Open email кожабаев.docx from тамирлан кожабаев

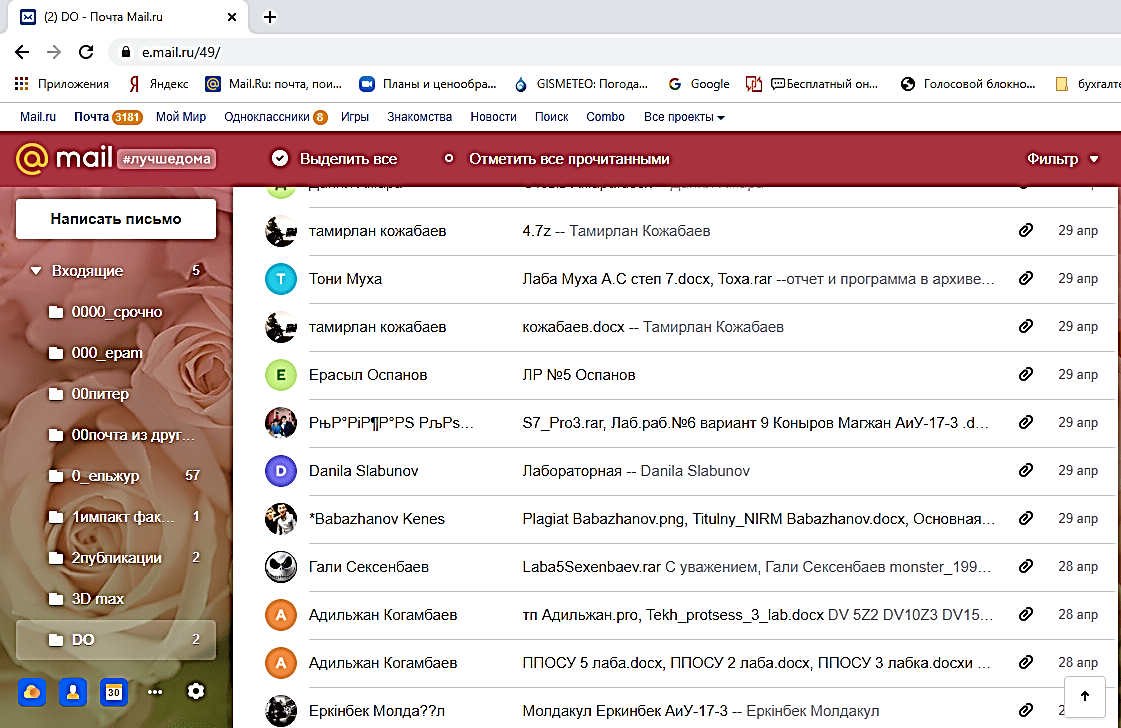point(676,327)
